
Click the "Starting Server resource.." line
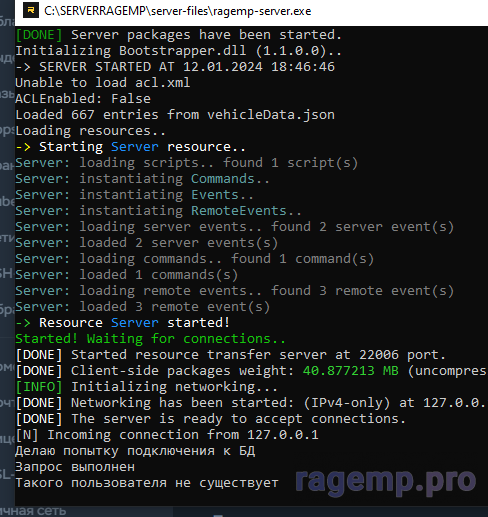point(130,147)
